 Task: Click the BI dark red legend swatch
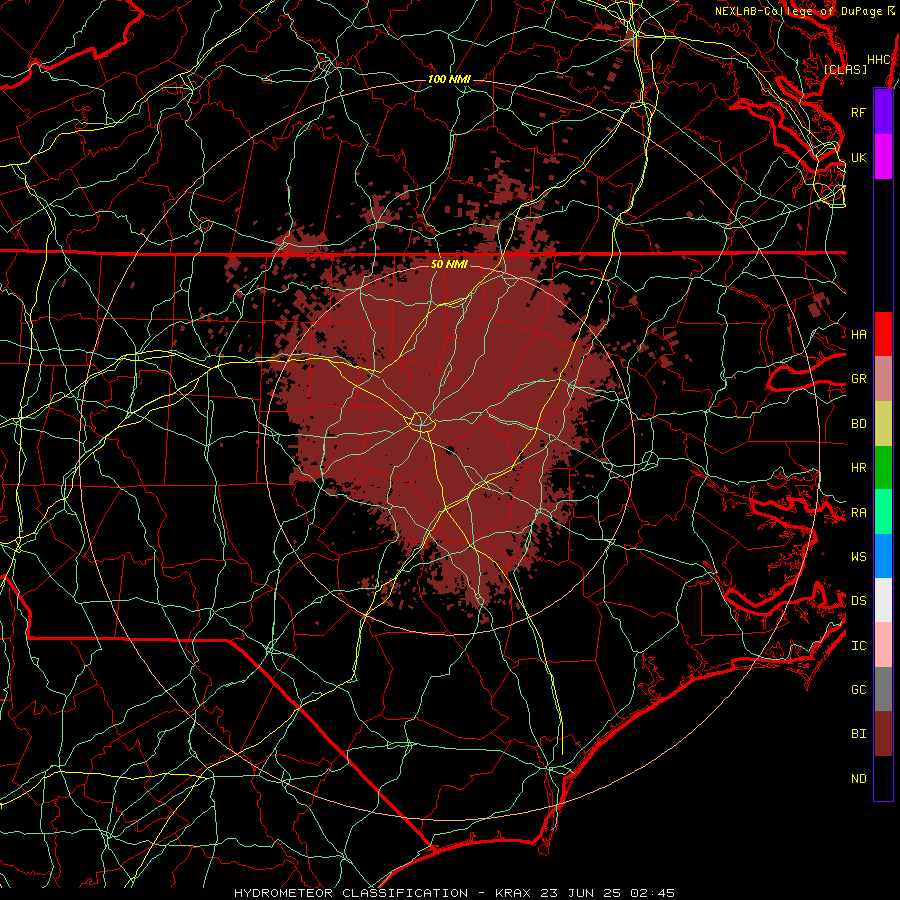point(883,734)
